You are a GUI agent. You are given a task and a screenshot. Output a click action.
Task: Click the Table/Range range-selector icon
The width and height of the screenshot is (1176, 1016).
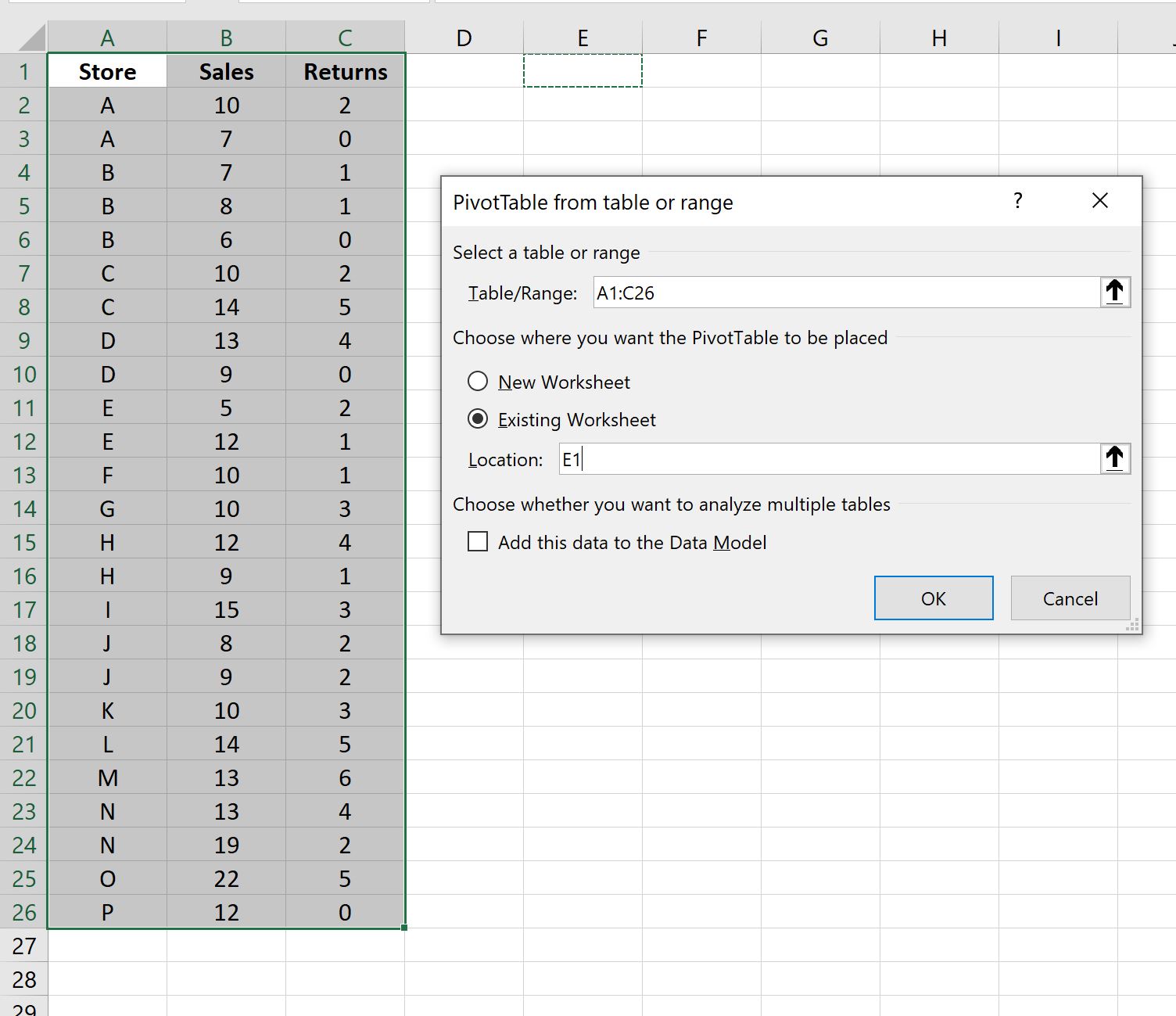pos(1114,292)
